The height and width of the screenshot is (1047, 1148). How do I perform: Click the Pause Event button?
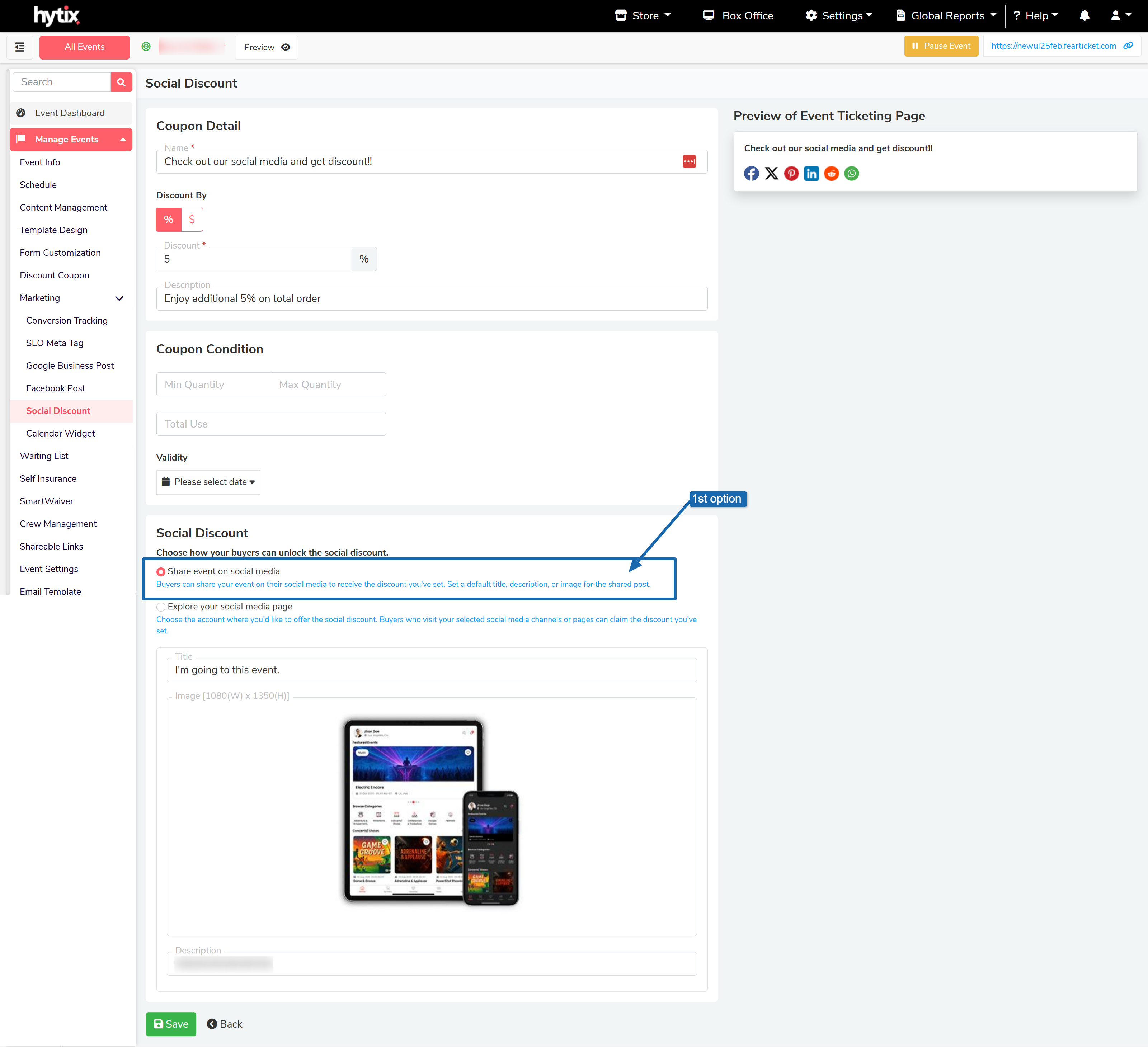coord(941,46)
